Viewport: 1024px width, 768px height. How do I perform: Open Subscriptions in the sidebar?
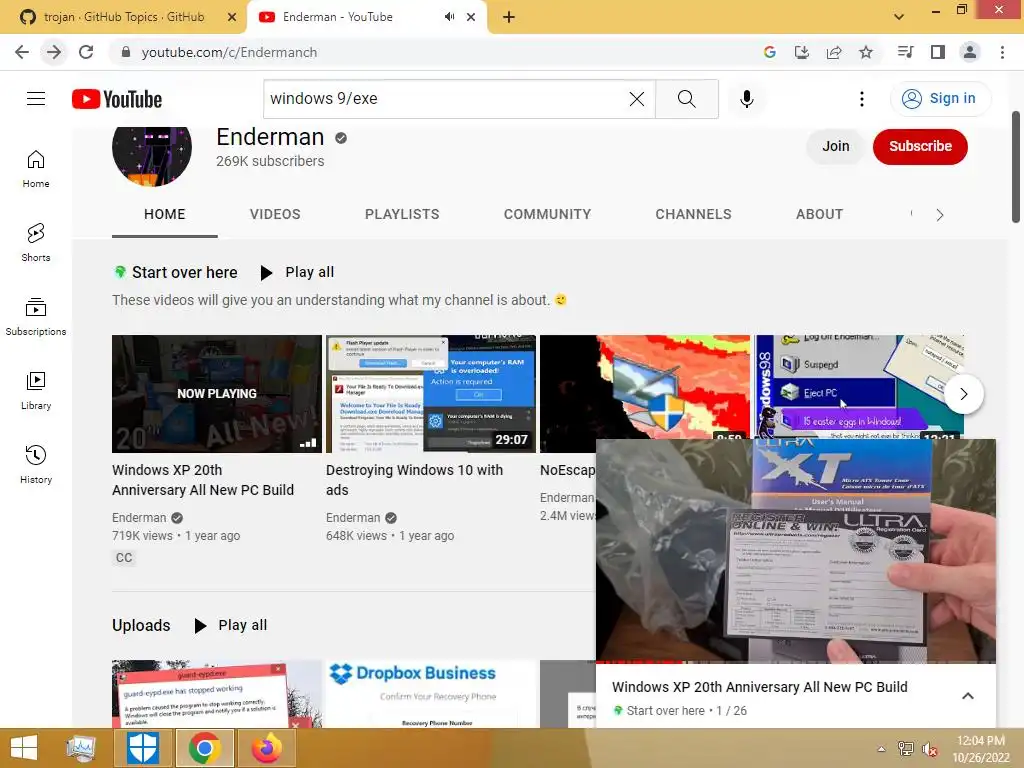click(36, 317)
